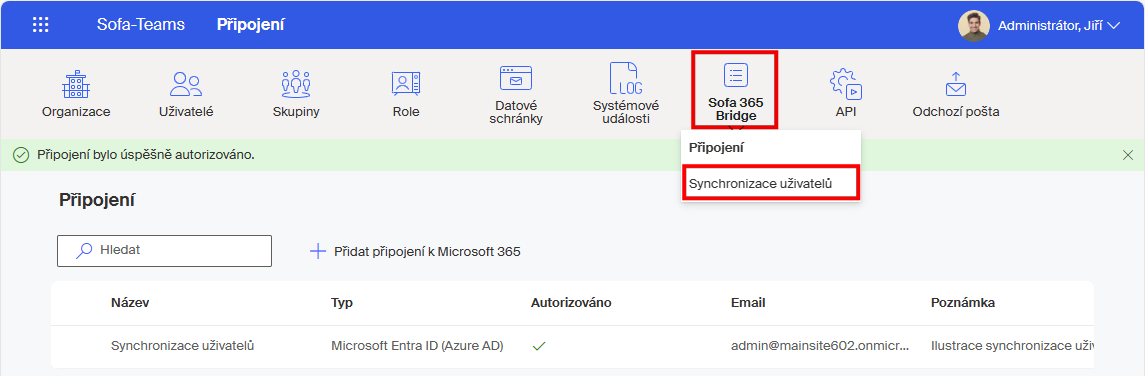Dismiss the success notification banner

click(x=1127, y=155)
